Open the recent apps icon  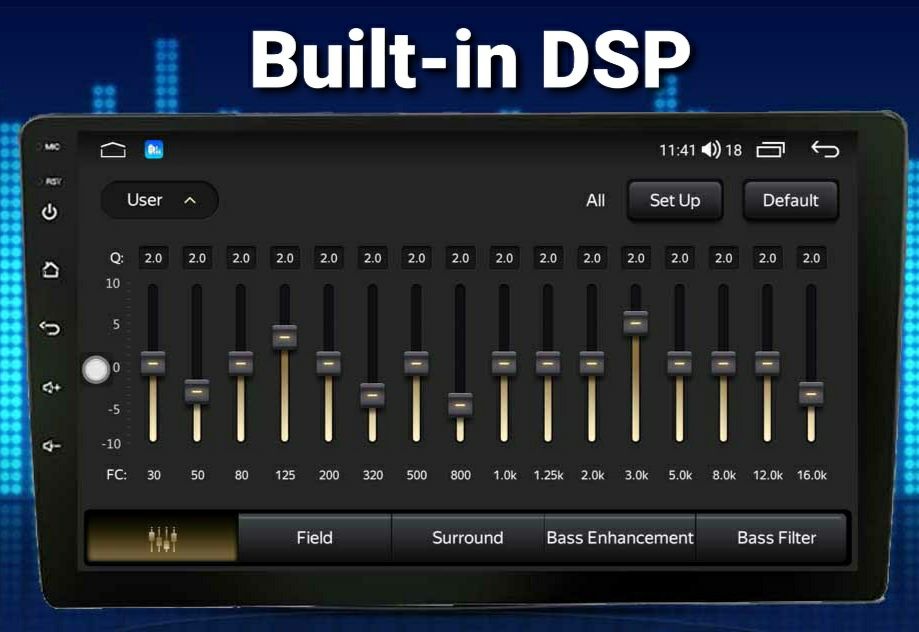(771, 150)
